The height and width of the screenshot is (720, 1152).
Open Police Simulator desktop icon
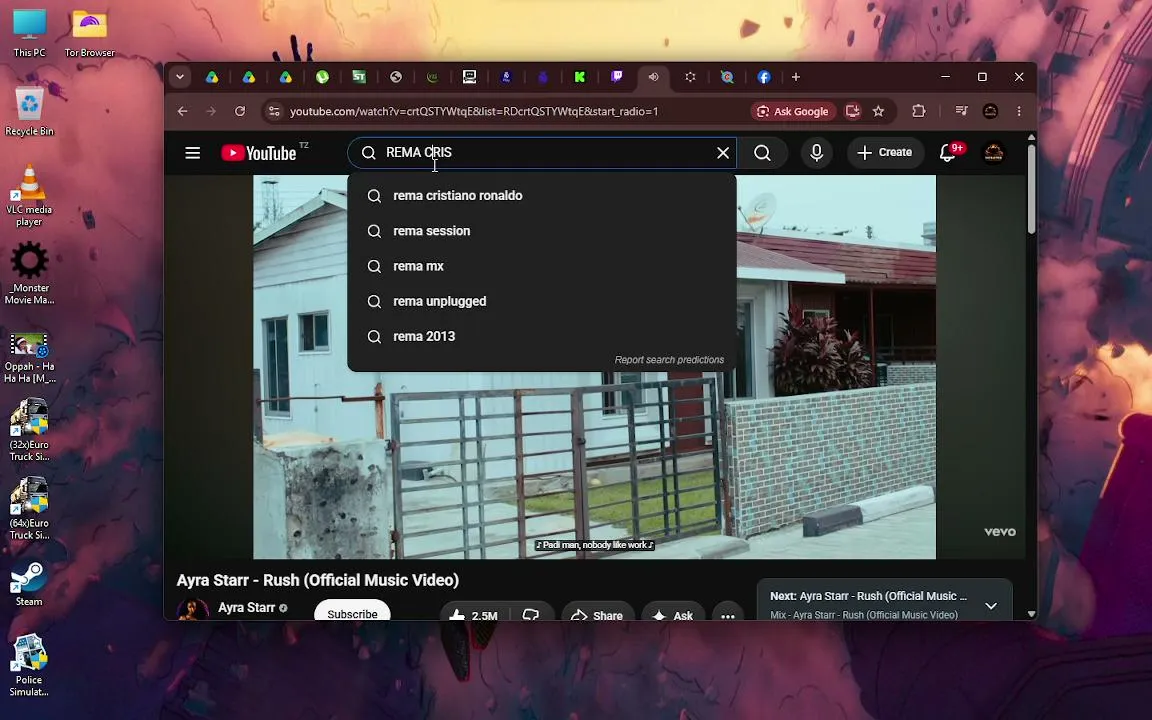pos(29,666)
